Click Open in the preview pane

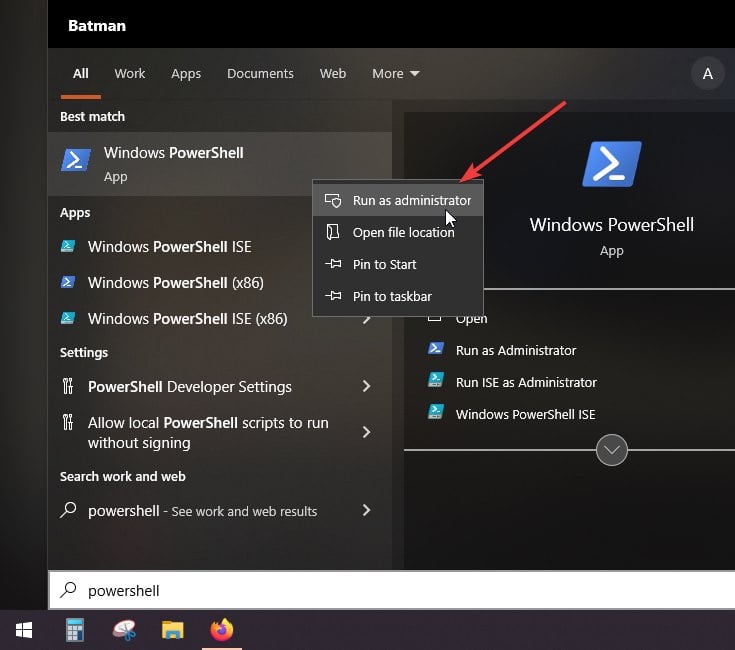[472, 319]
